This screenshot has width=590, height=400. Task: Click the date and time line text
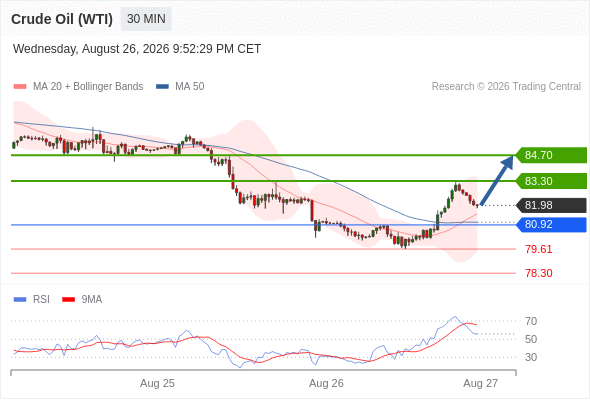pos(137,49)
